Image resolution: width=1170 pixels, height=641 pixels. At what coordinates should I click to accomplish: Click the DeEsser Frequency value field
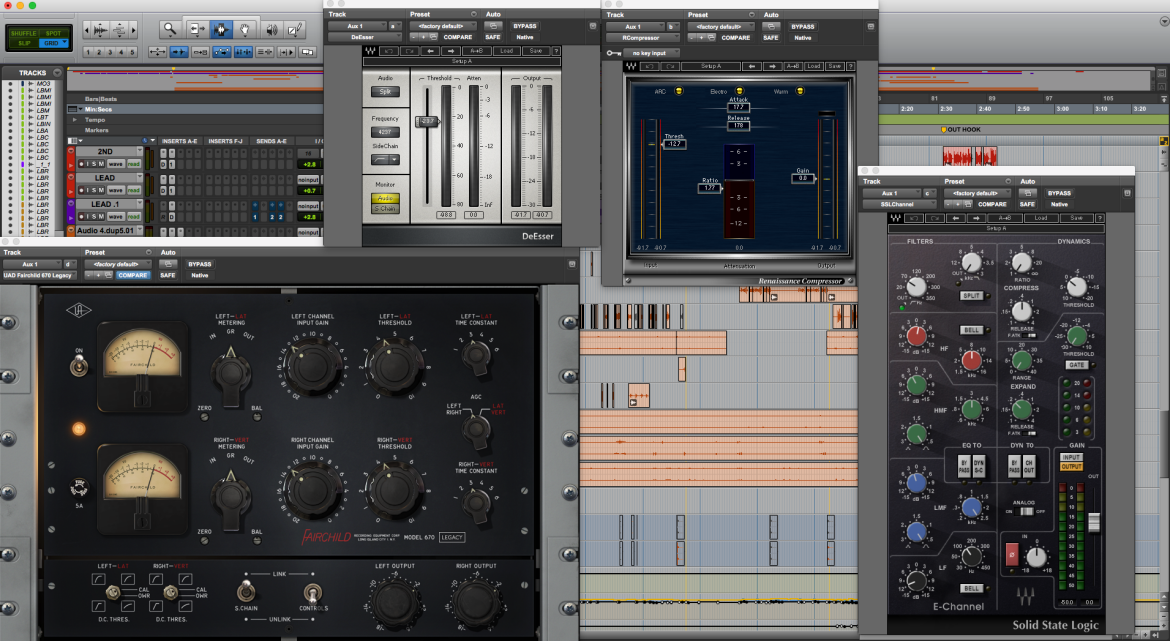(x=385, y=132)
